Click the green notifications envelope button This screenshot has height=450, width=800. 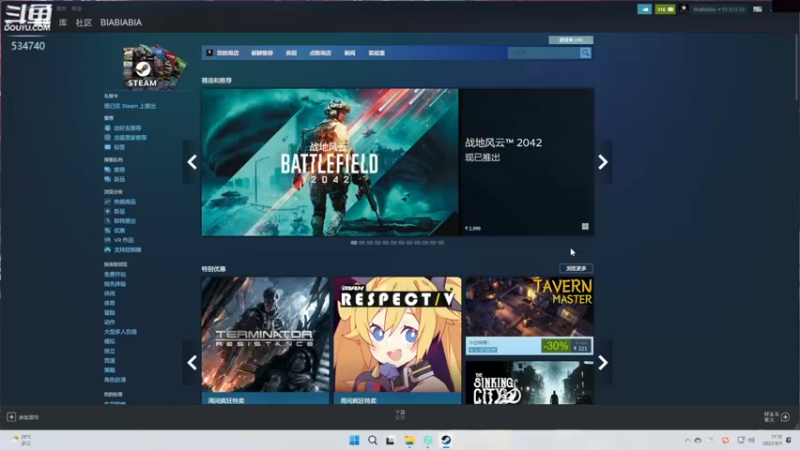pos(665,9)
